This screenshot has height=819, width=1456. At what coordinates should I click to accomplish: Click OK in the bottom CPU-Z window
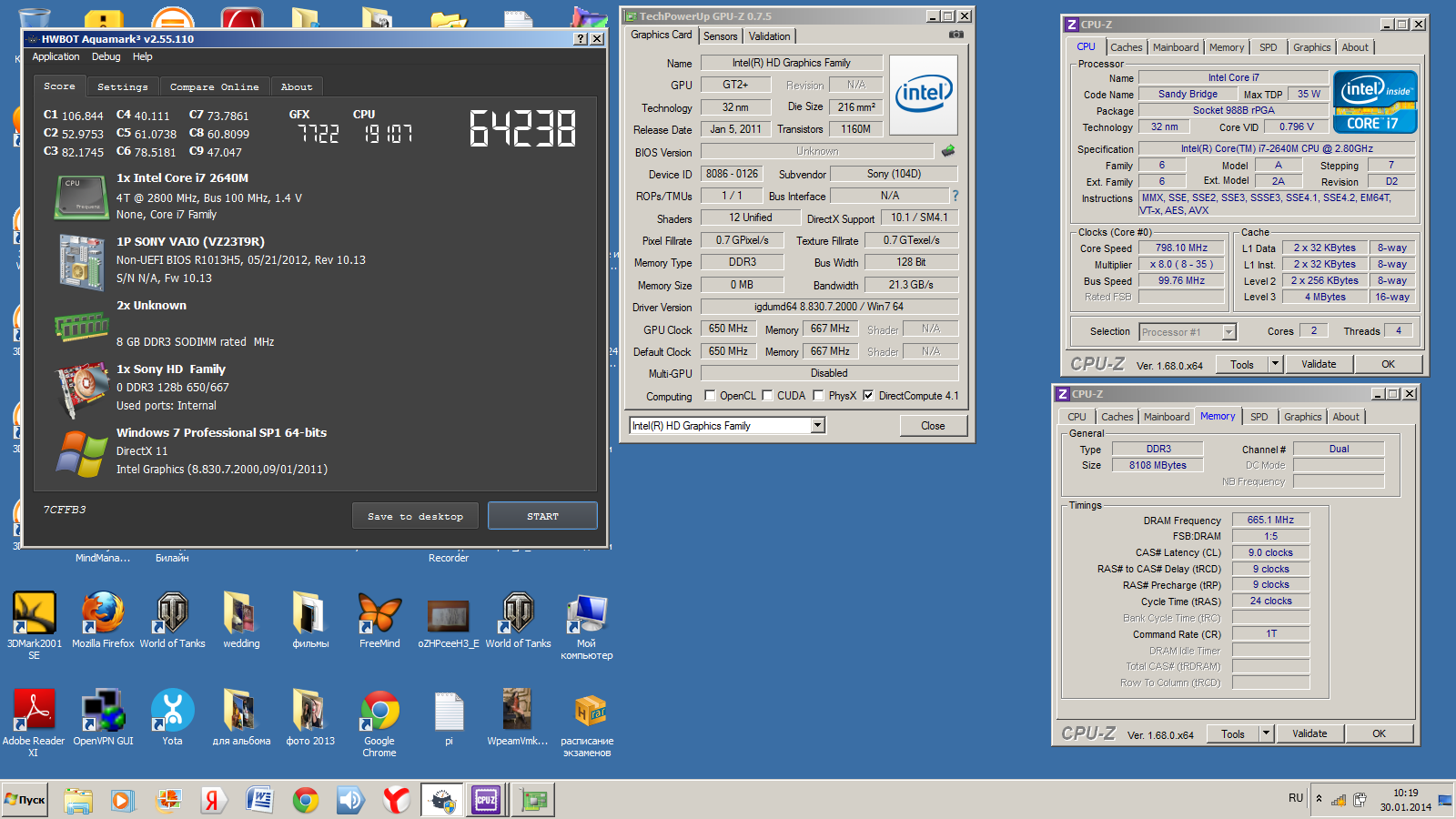pyautogui.click(x=1380, y=733)
